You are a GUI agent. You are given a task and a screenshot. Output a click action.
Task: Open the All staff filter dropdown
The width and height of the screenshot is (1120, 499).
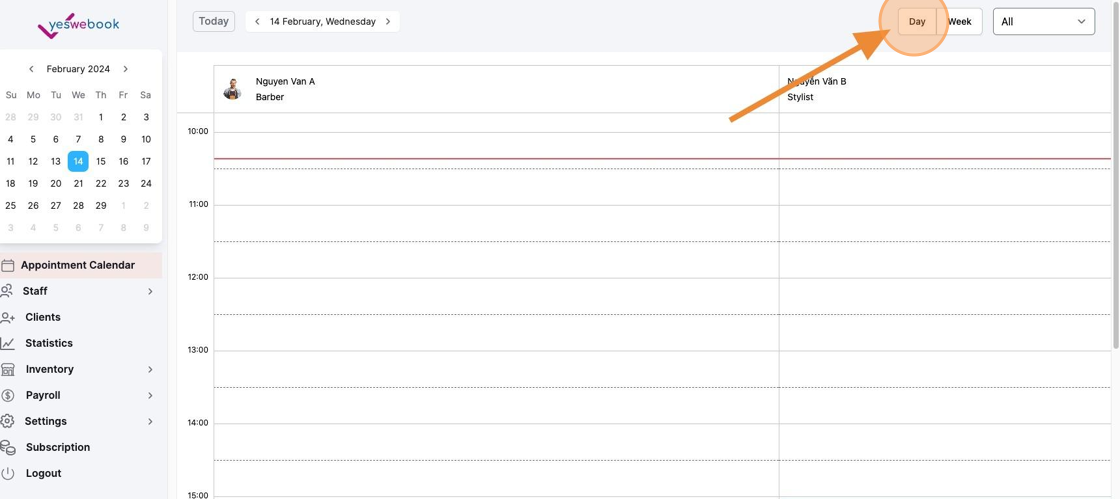click(x=1044, y=21)
